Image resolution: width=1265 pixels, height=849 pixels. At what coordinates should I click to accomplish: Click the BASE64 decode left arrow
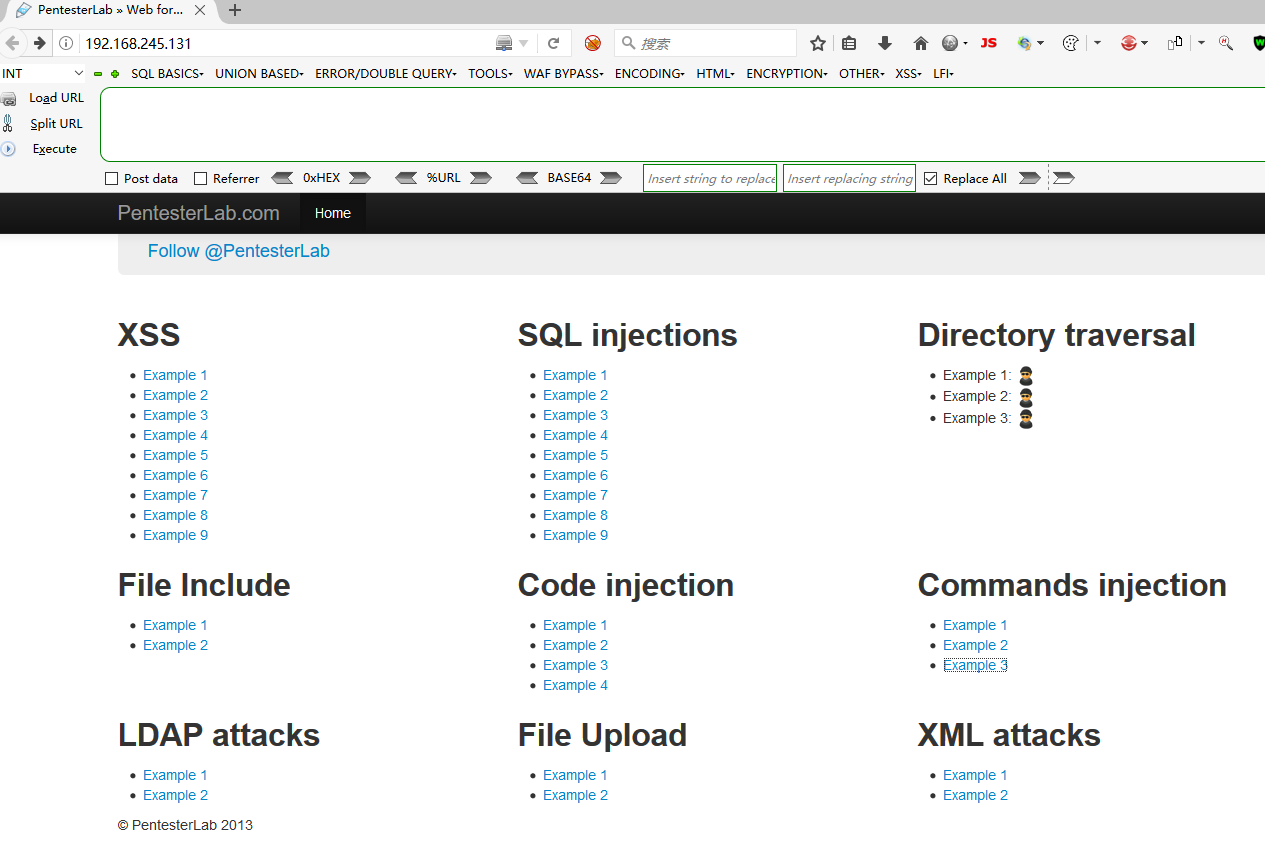tap(528, 178)
